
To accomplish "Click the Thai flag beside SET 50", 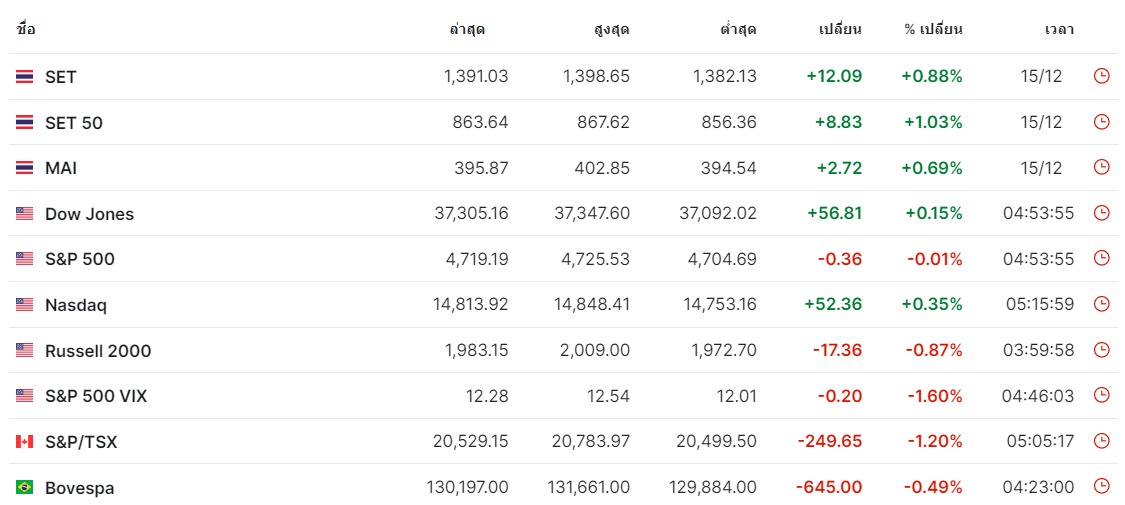I will click(x=24, y=123).
